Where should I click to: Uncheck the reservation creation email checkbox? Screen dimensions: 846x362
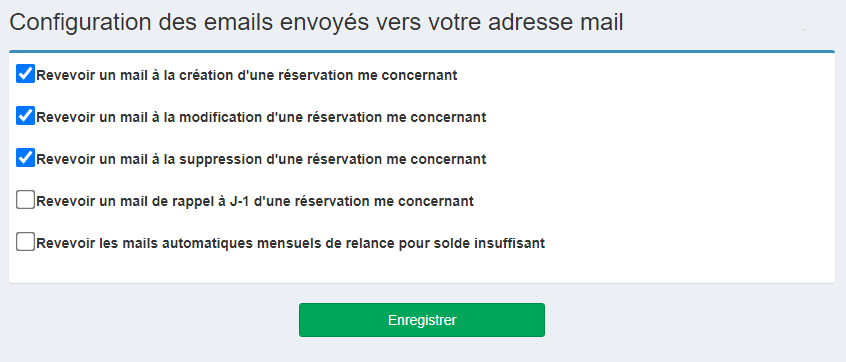pos(25,73)
